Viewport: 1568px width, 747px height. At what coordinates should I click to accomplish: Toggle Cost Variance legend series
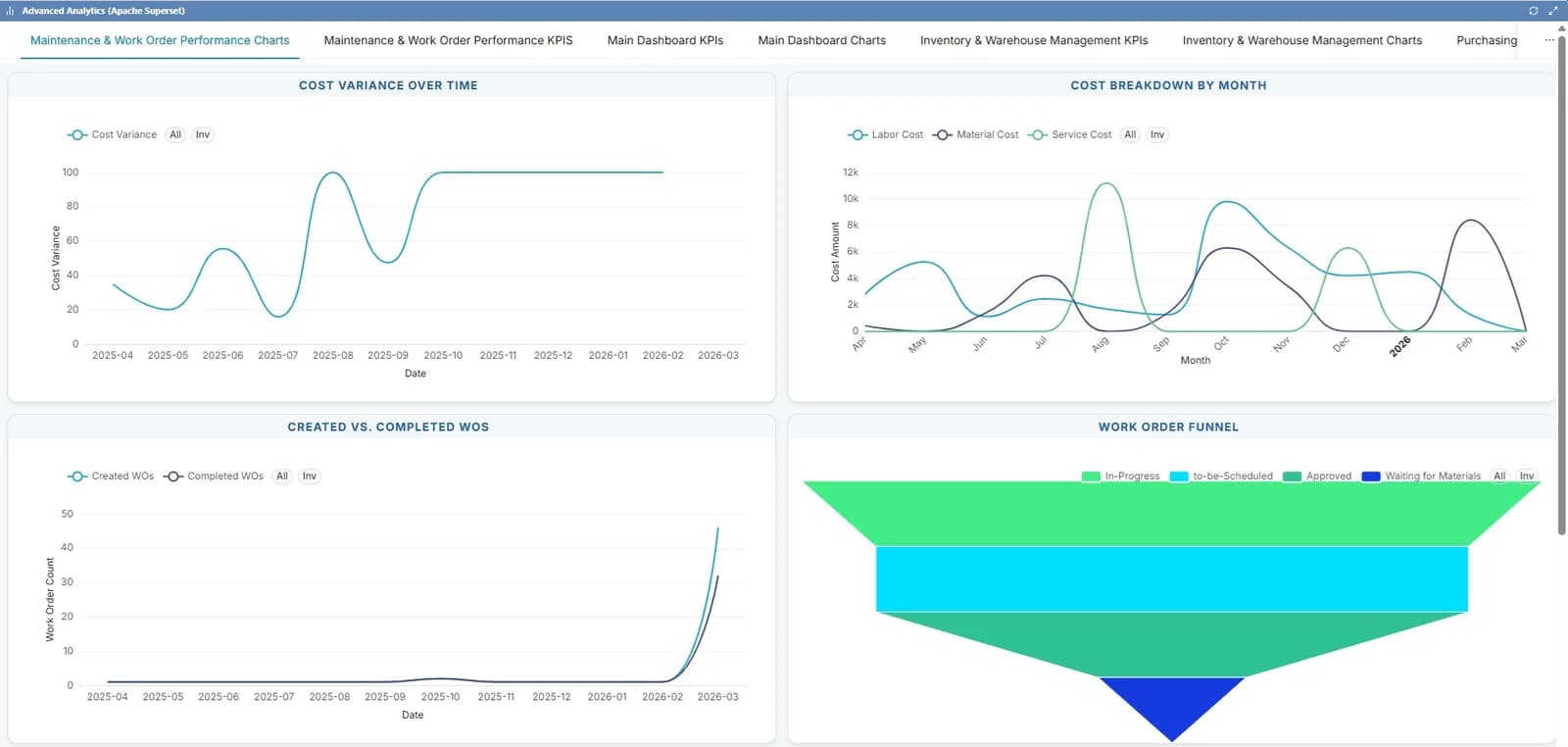point(112,134)
